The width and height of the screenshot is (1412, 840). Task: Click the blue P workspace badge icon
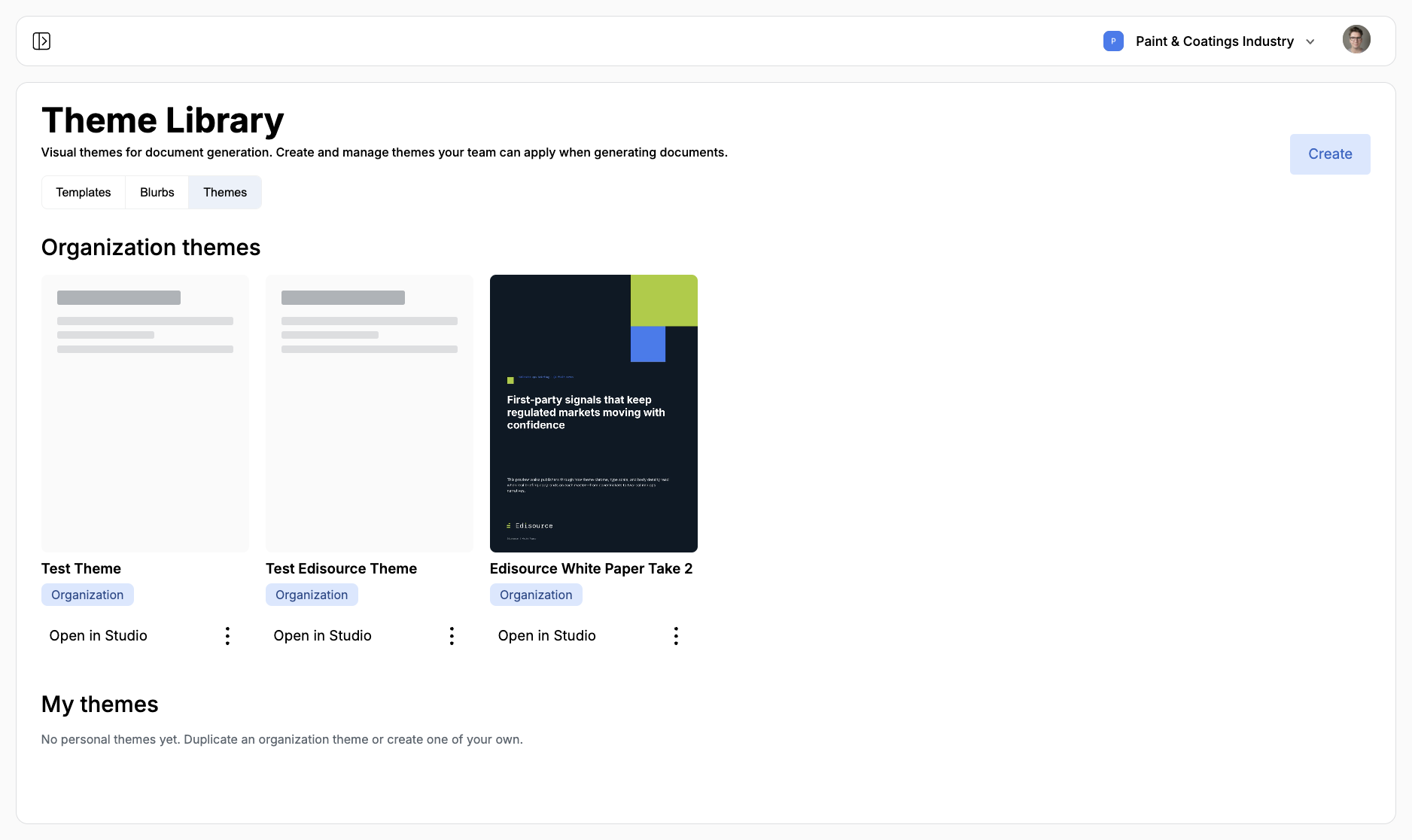(x=1113, y=41)
